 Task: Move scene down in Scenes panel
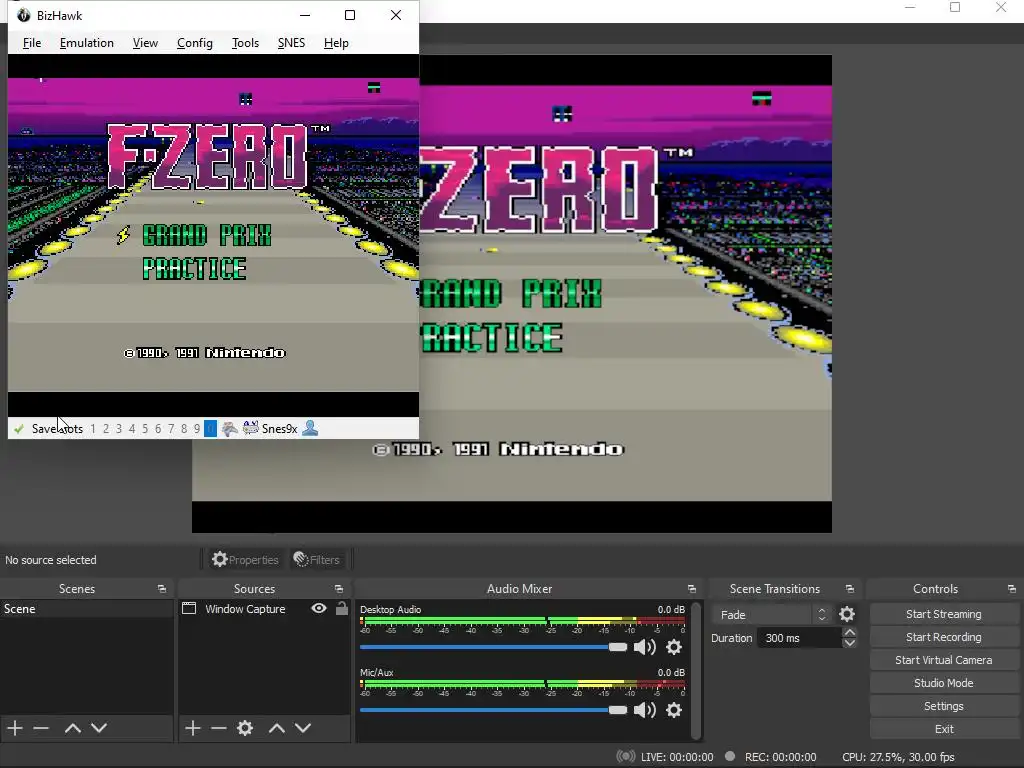coord(99,728)
